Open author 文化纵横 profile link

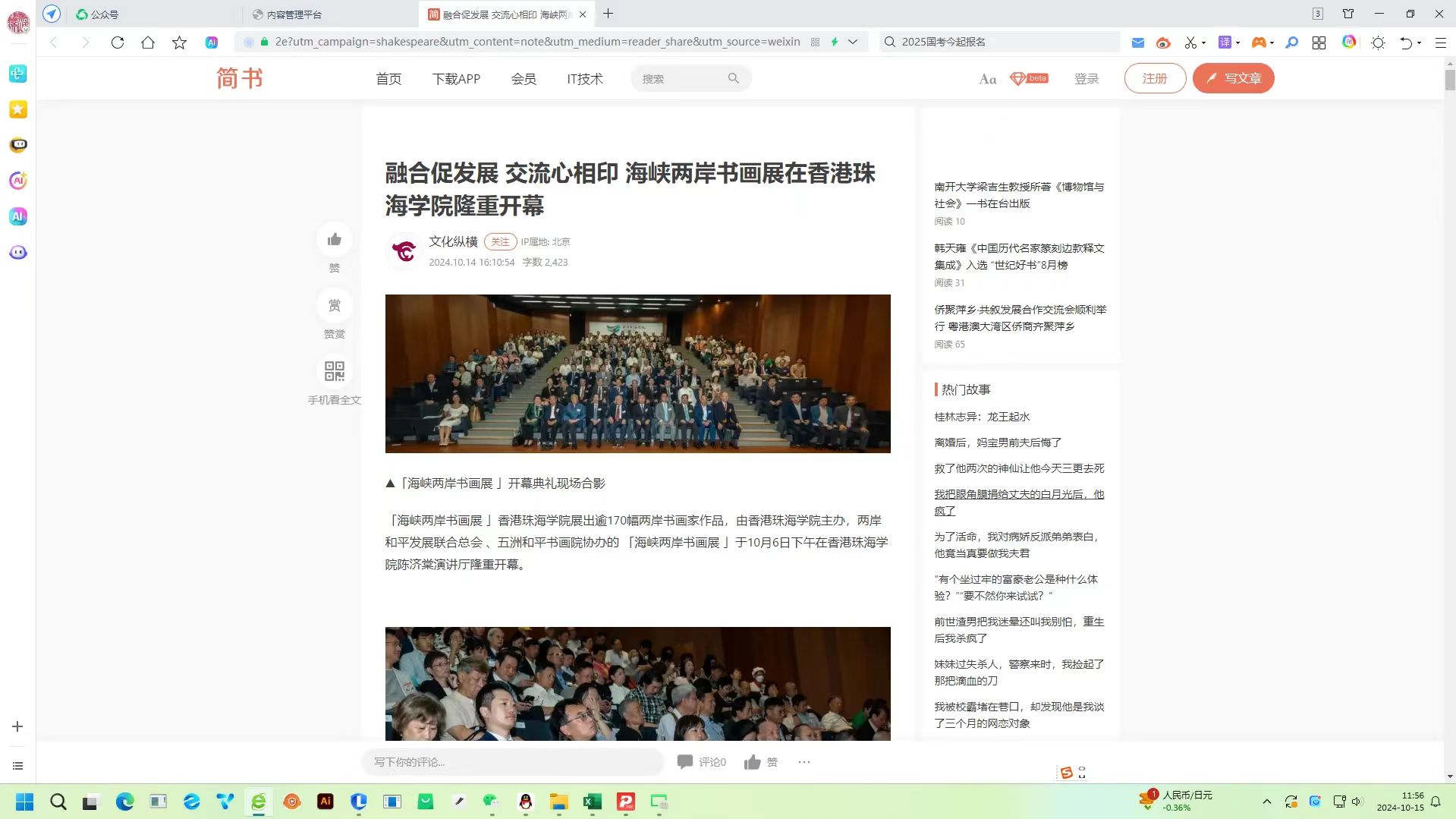point(453,241)
